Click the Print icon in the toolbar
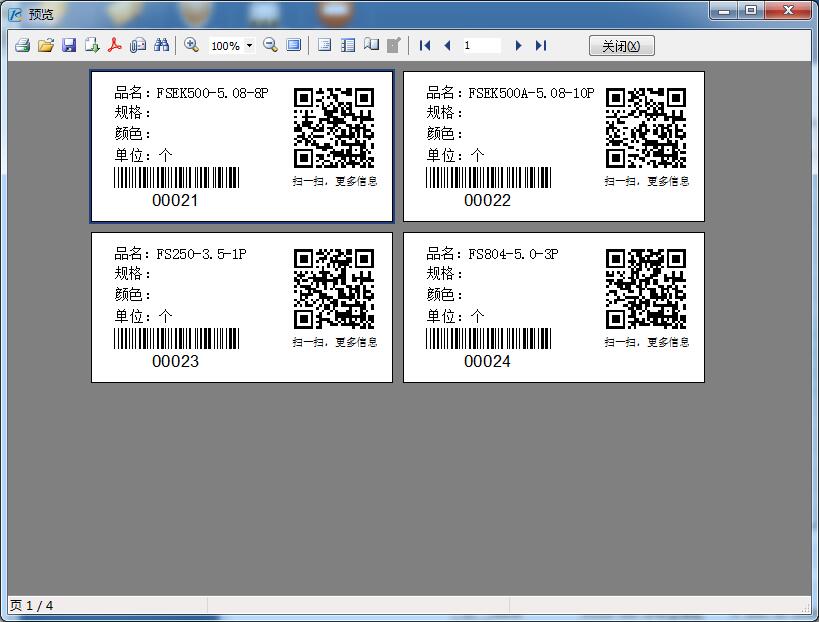 coord(22,45)
